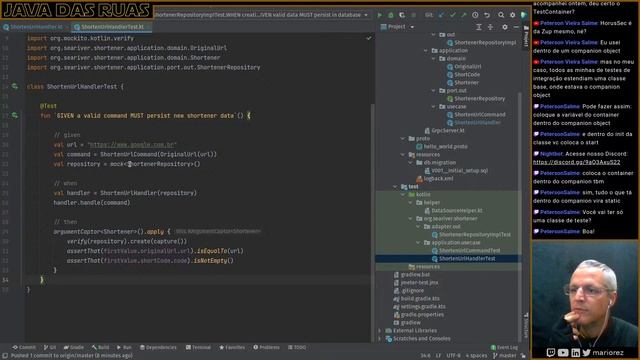Click the master branch widget in status bar

tap(505, 356)
